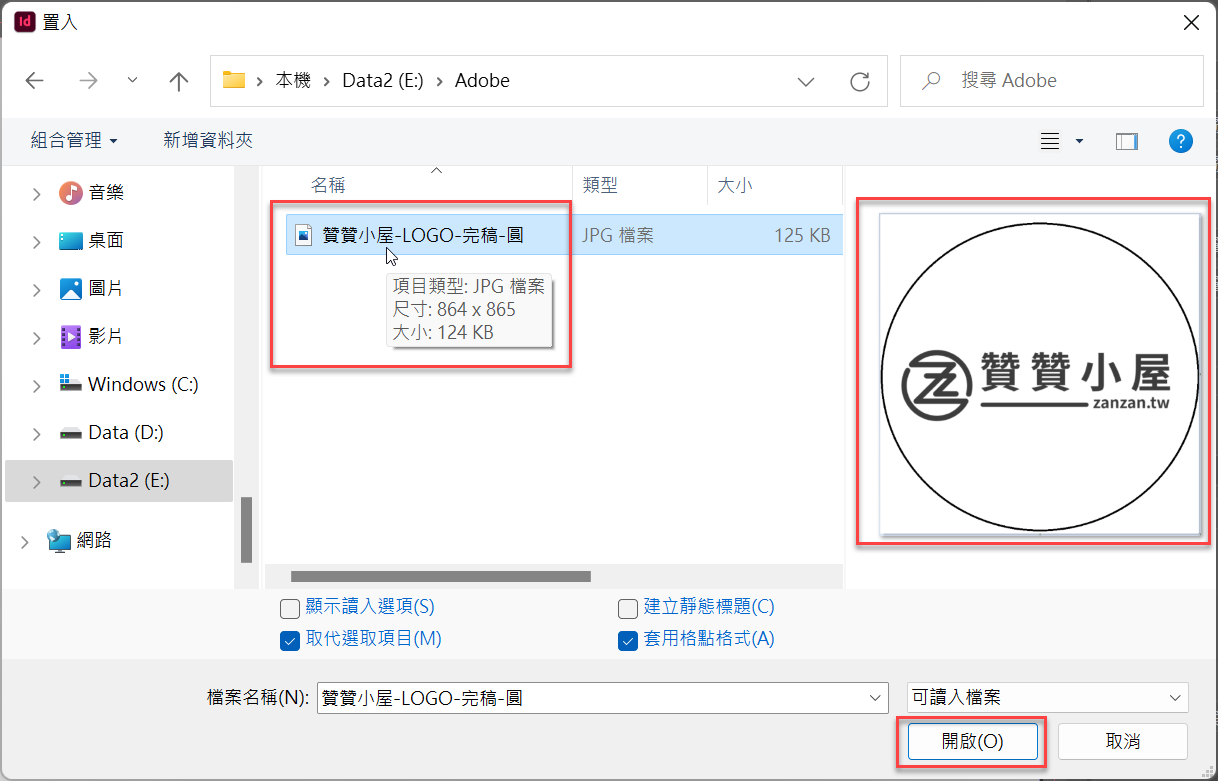The height and width of the screenshot is (781, 1218).
Task: Select Windows (C:) drive
Action: click(143, 385)
